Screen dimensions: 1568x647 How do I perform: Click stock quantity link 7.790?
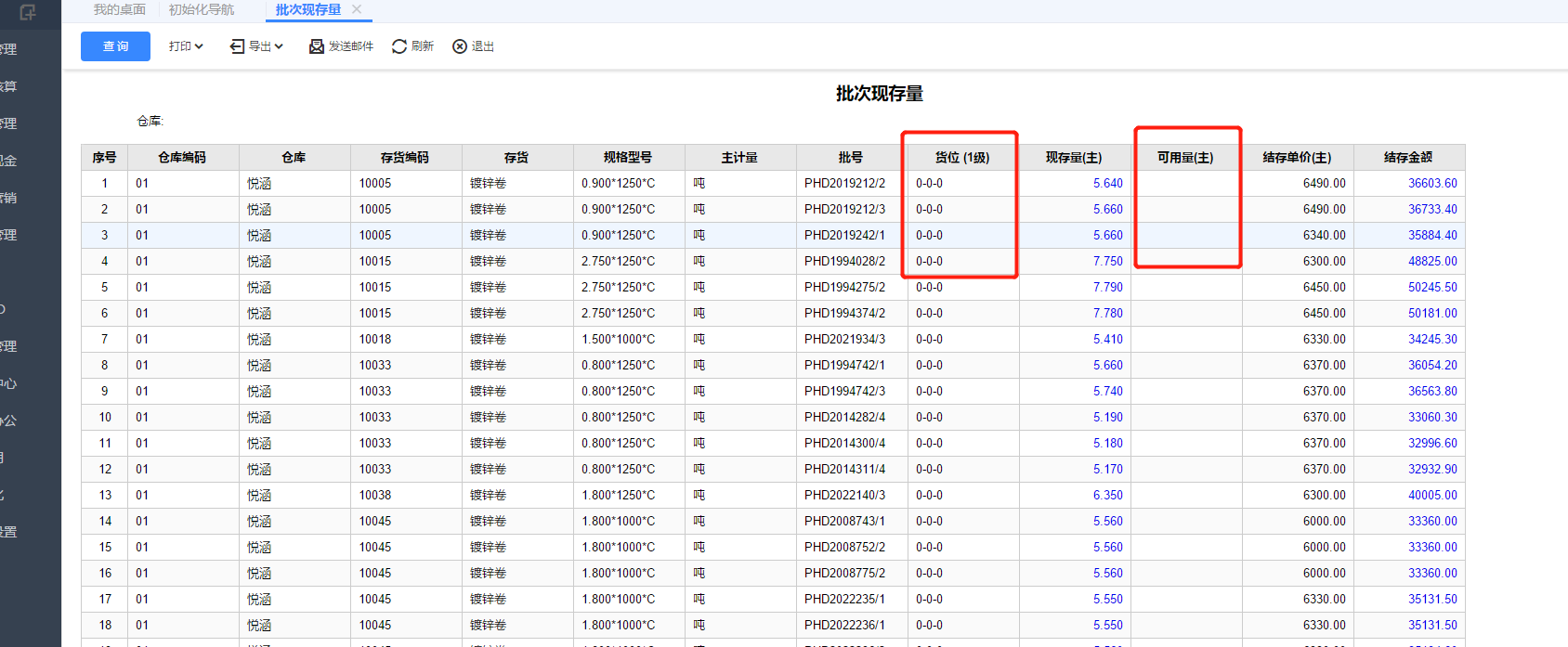(x=1108, y=288)
